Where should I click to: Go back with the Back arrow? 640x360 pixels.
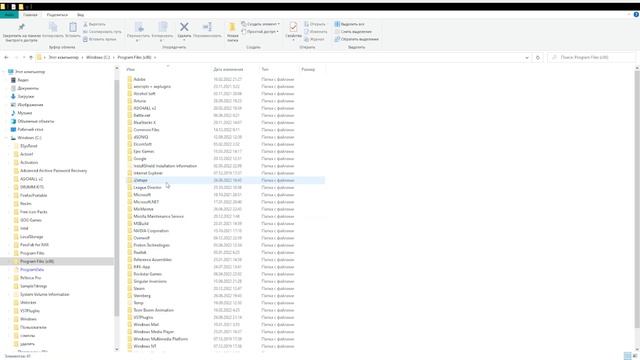[6, 58]
